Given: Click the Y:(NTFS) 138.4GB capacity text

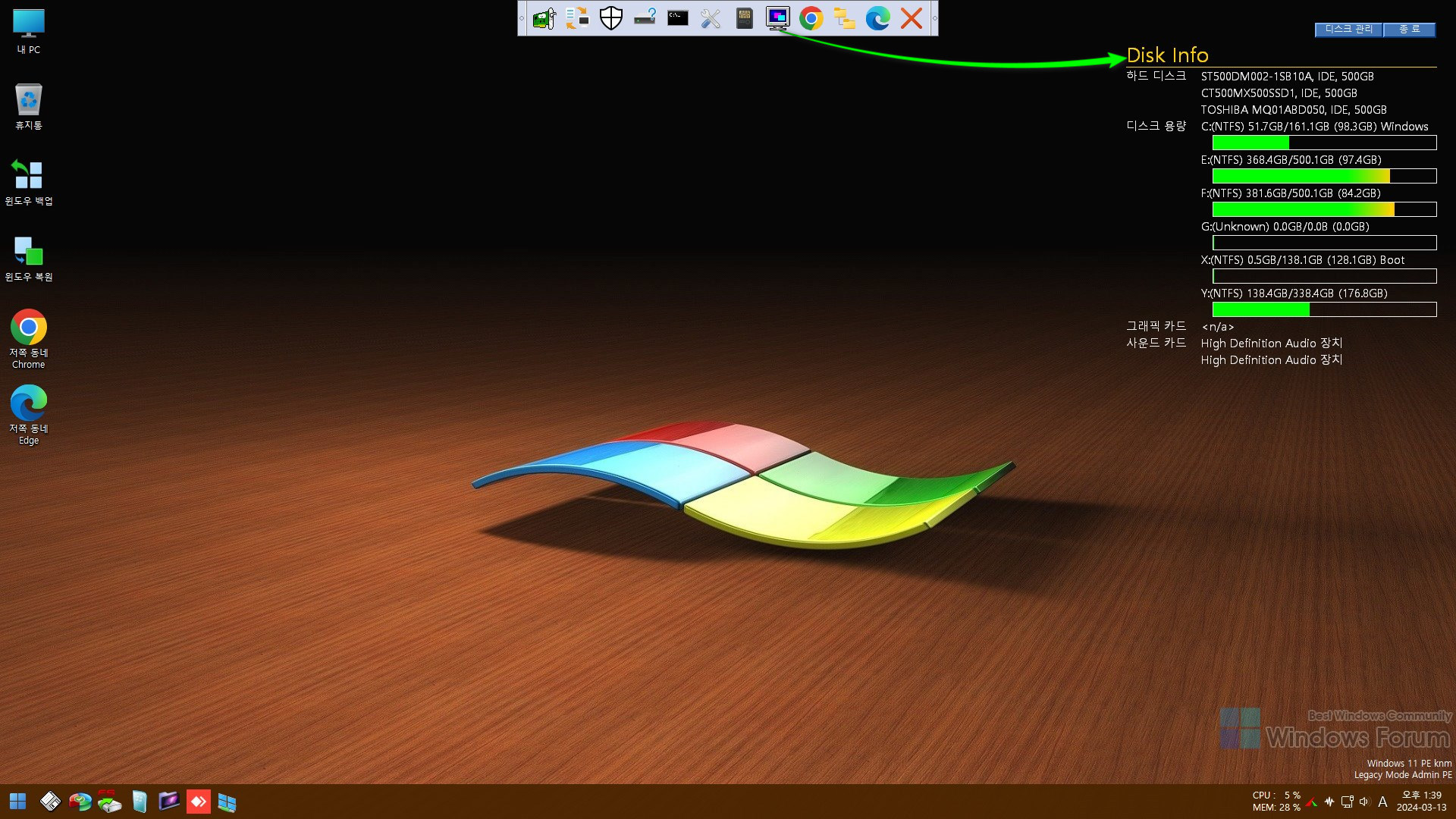Looking at the screenshot, I should pyautogui.click(x=1294, y=293).
